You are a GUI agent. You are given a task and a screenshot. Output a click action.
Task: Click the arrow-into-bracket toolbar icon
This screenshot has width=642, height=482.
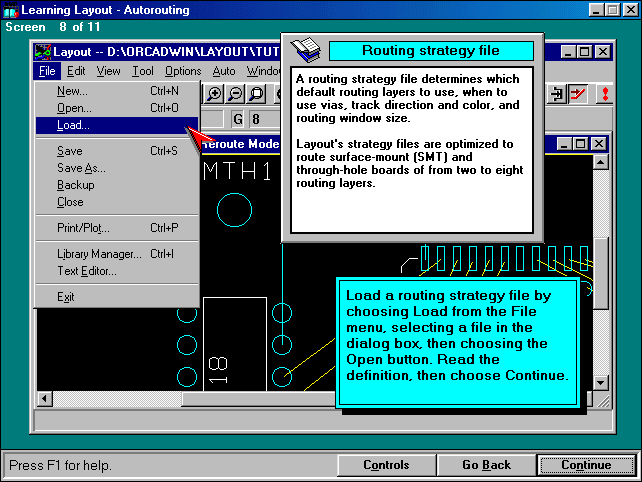[x=558, y=94]
